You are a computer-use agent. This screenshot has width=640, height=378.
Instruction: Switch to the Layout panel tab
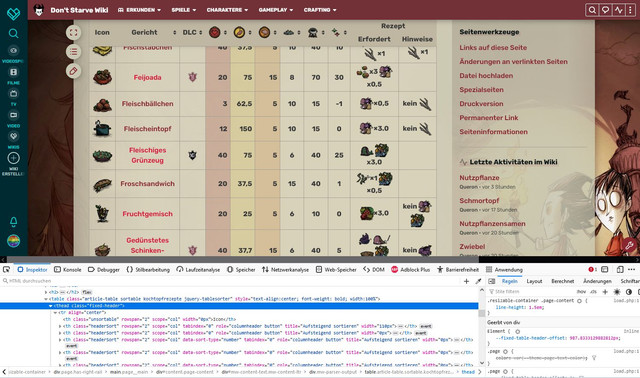click(x=534, y=281)
